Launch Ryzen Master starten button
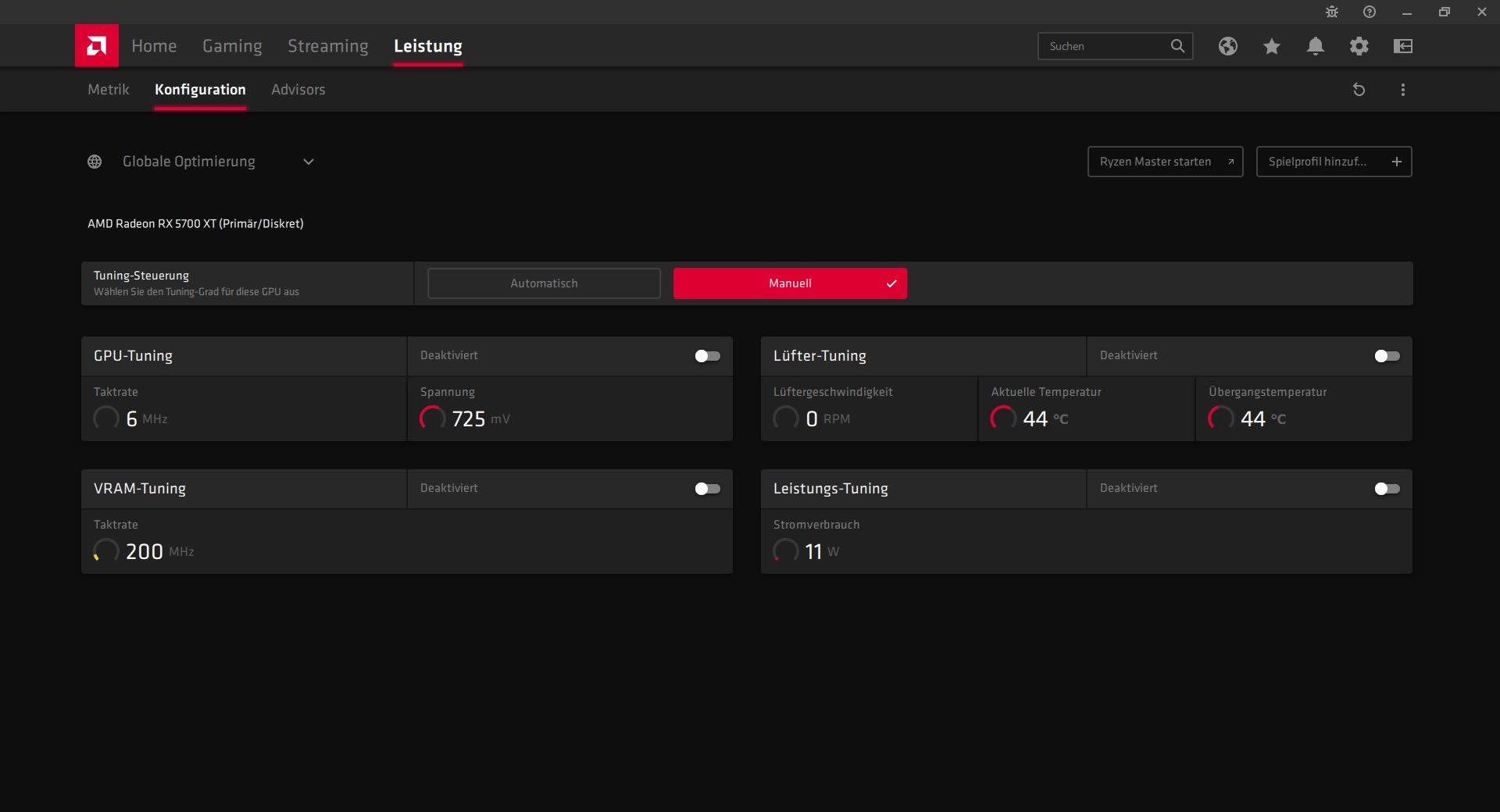The height and width of the screenshot is (812, 1500). pos(1166,162)
